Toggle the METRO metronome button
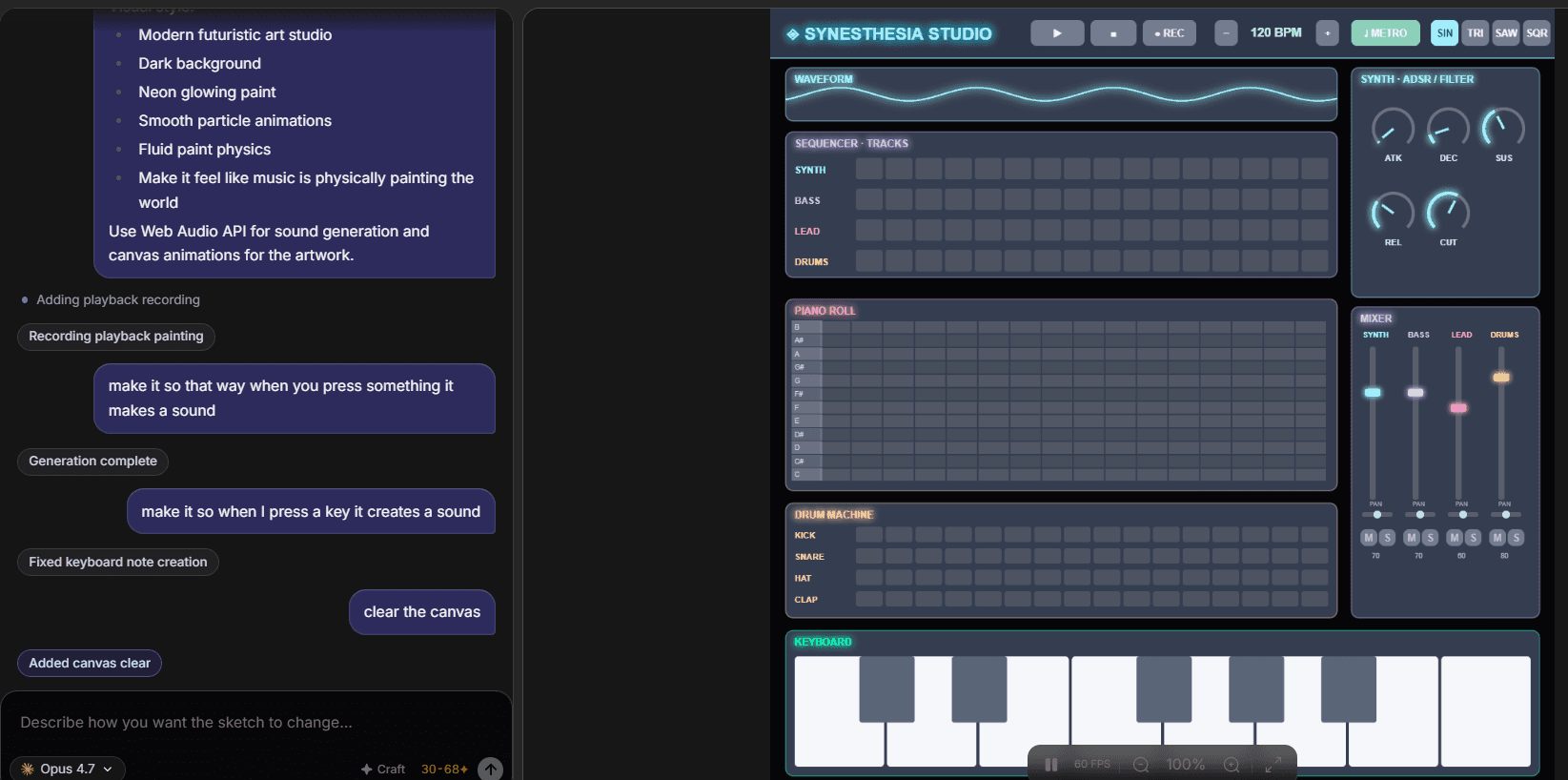 click(x=1385, y=33)
